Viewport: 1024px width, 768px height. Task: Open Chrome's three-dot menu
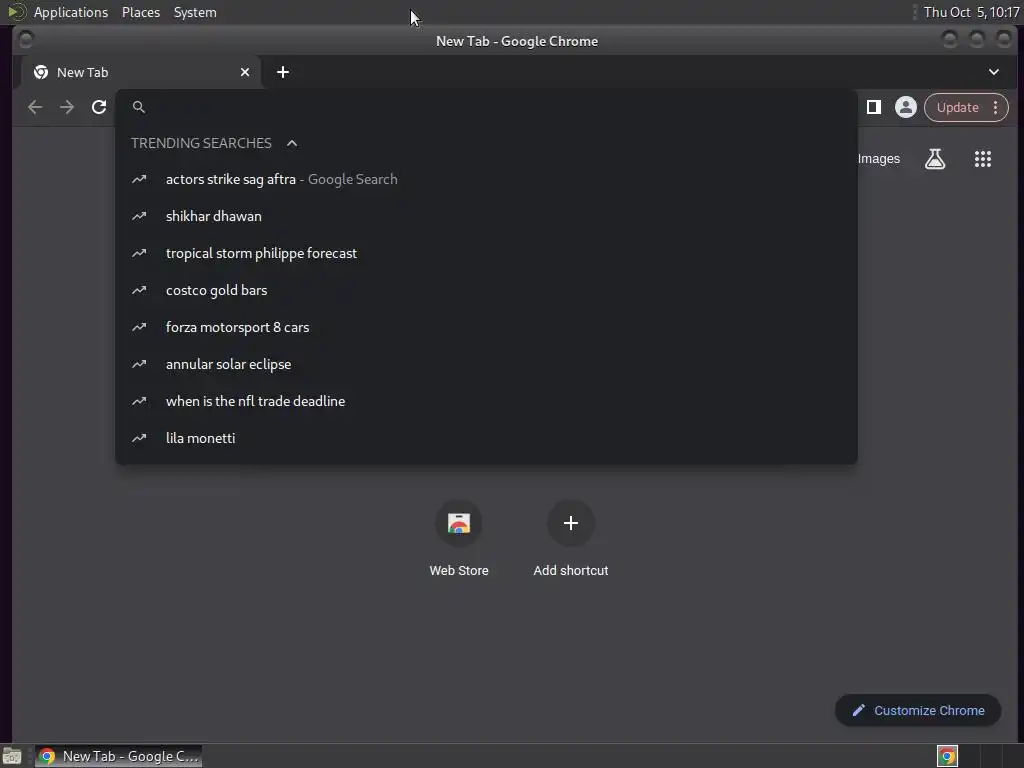(x=995, y=107)
